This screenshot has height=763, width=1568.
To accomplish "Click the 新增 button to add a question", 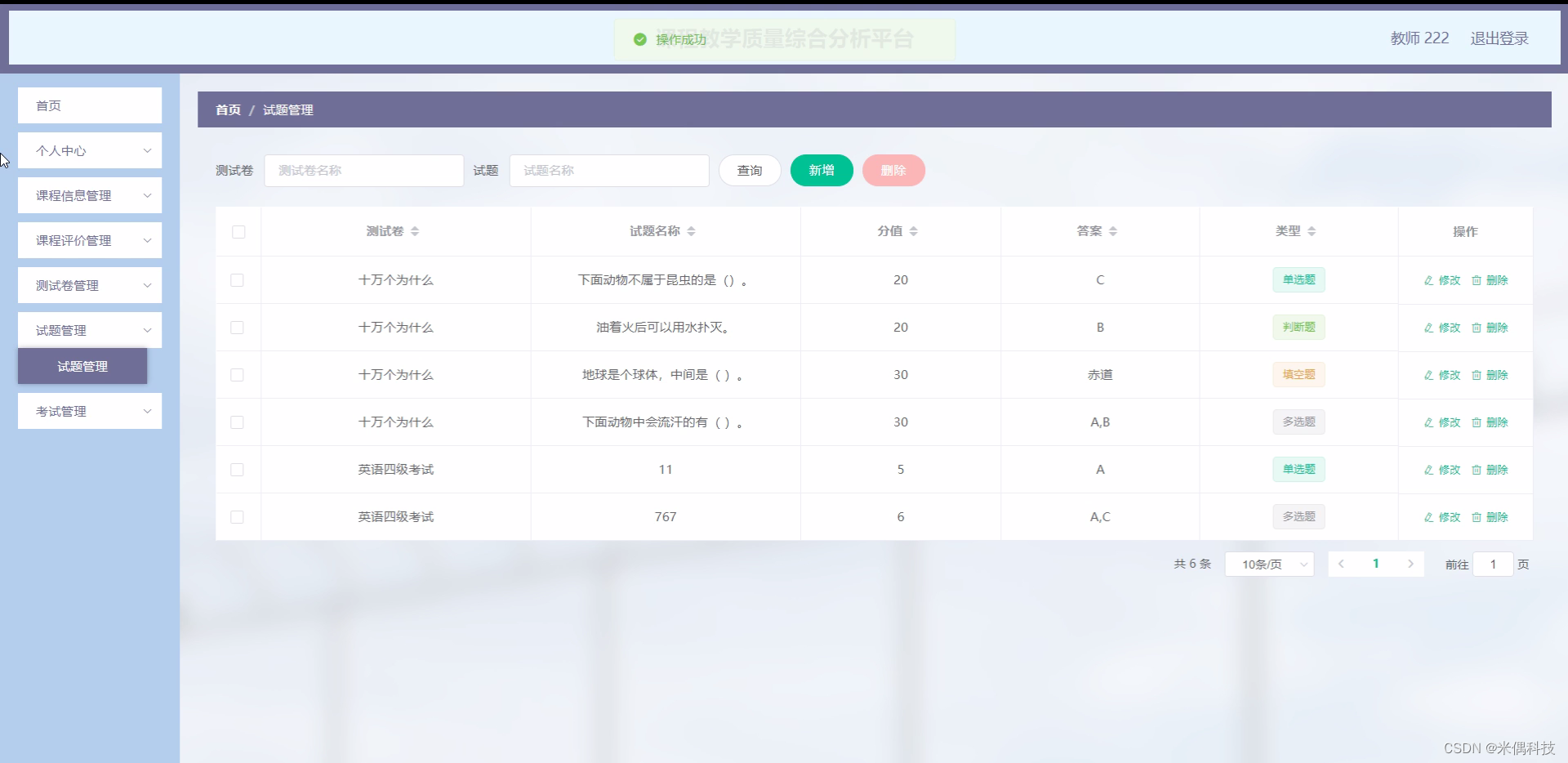I will [x=822, y=170].
